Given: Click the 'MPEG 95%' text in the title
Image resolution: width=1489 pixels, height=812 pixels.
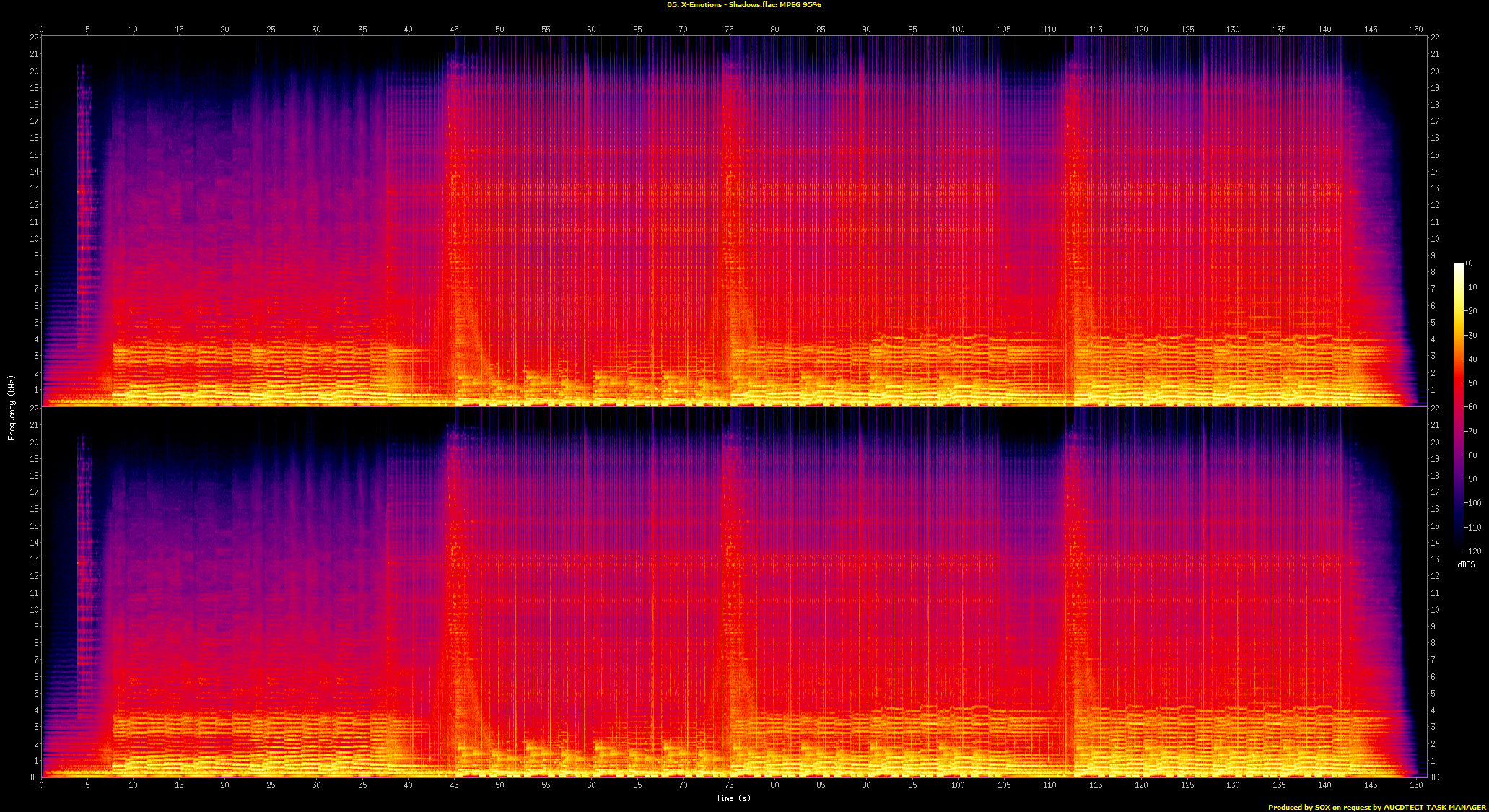Looking at the screenshot, I should tap(800, 5).
